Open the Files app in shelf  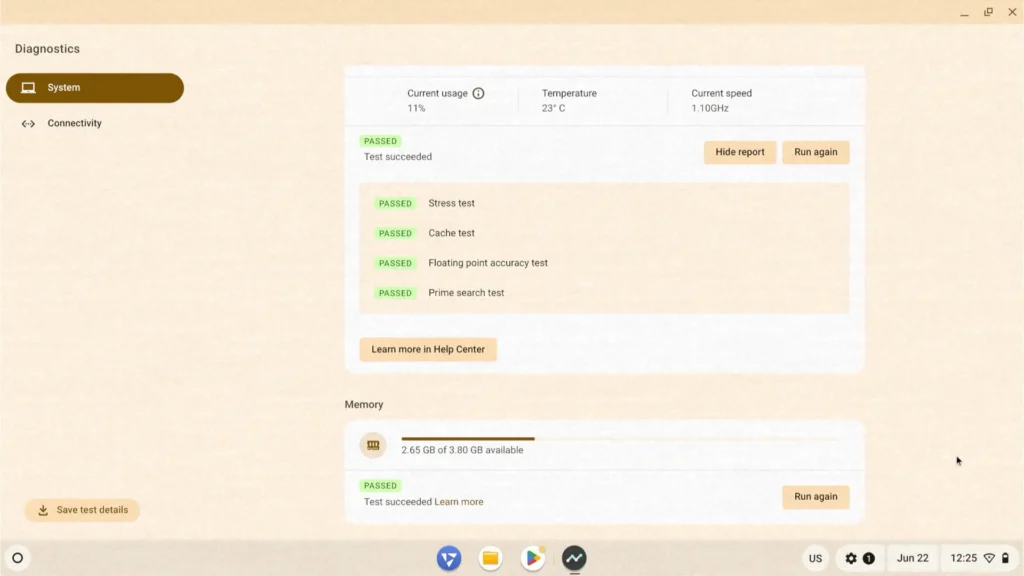(490, 558)
